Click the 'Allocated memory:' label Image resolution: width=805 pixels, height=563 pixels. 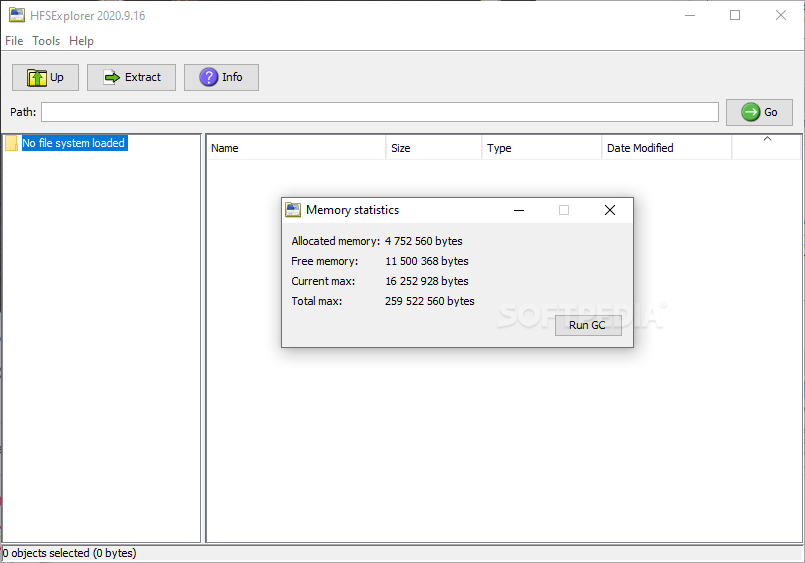(336, 241)
